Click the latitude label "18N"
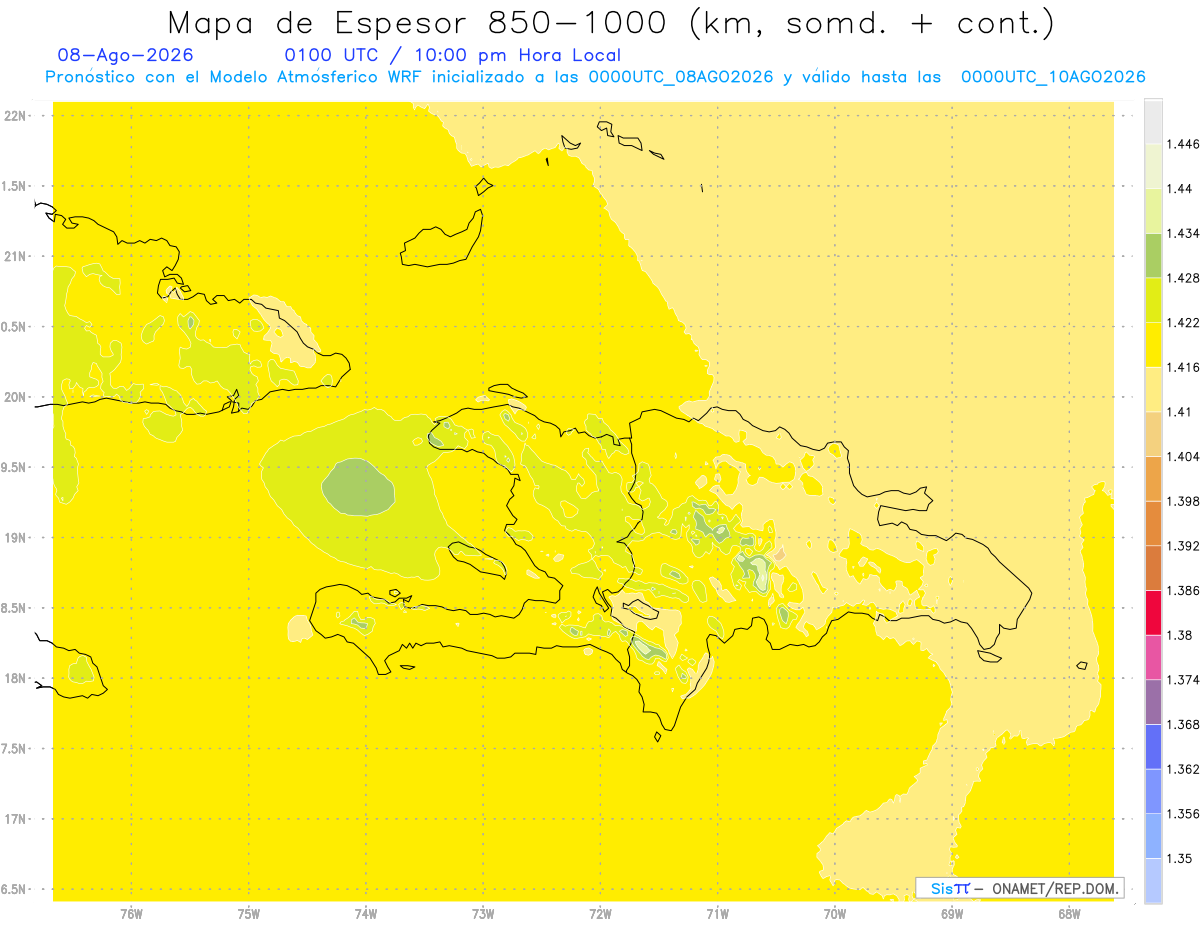This screenshot has width=1200, height=927. coord(15,679)
